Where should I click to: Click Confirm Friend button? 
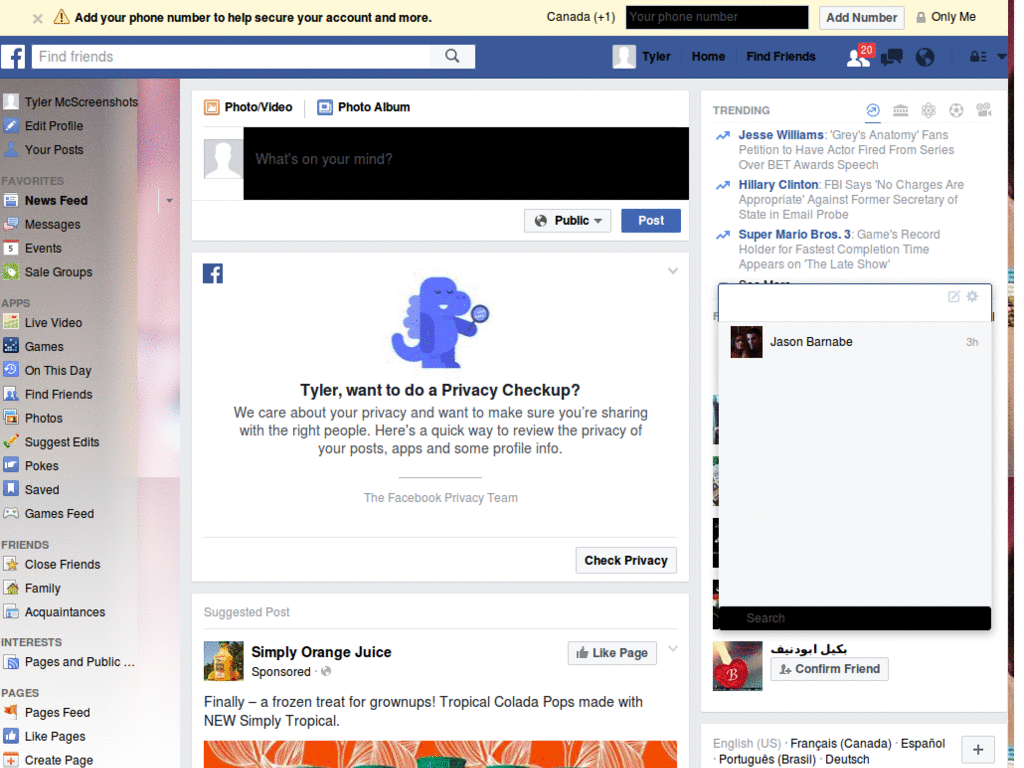click(829, 669)
